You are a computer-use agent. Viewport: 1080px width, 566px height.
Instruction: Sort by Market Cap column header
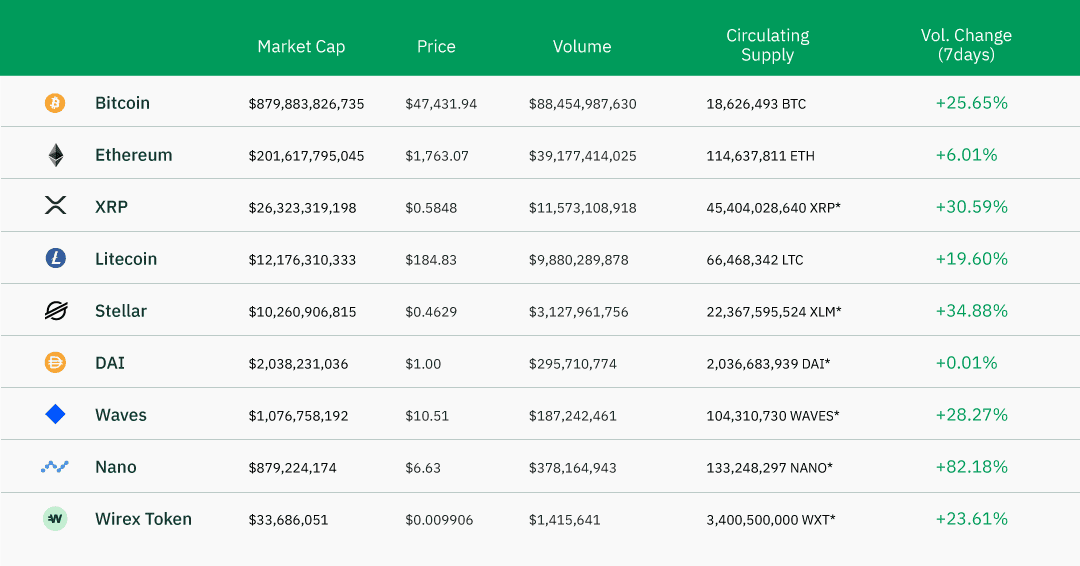click(301, 46)
